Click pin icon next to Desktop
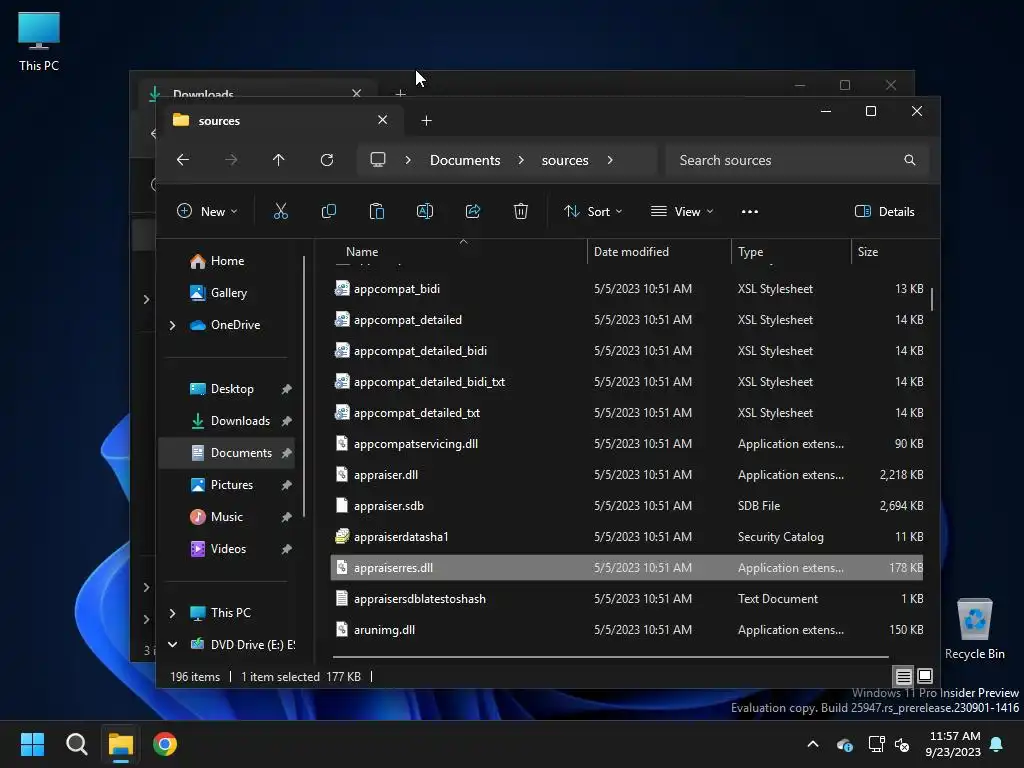Image resolution: width=1024 pixels, height=768 pixels. 286,389
